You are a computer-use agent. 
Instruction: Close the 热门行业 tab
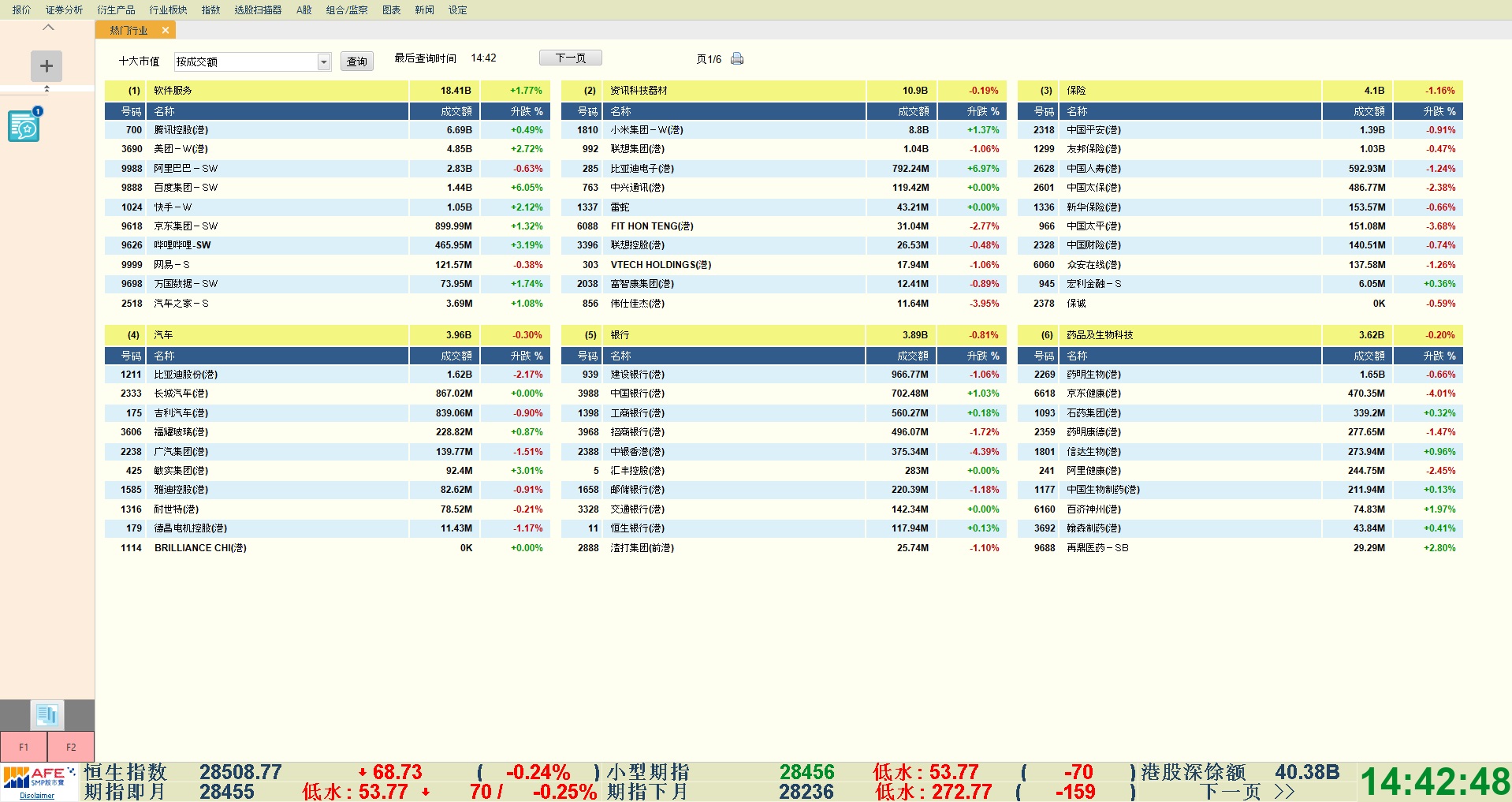pos(166,30)
